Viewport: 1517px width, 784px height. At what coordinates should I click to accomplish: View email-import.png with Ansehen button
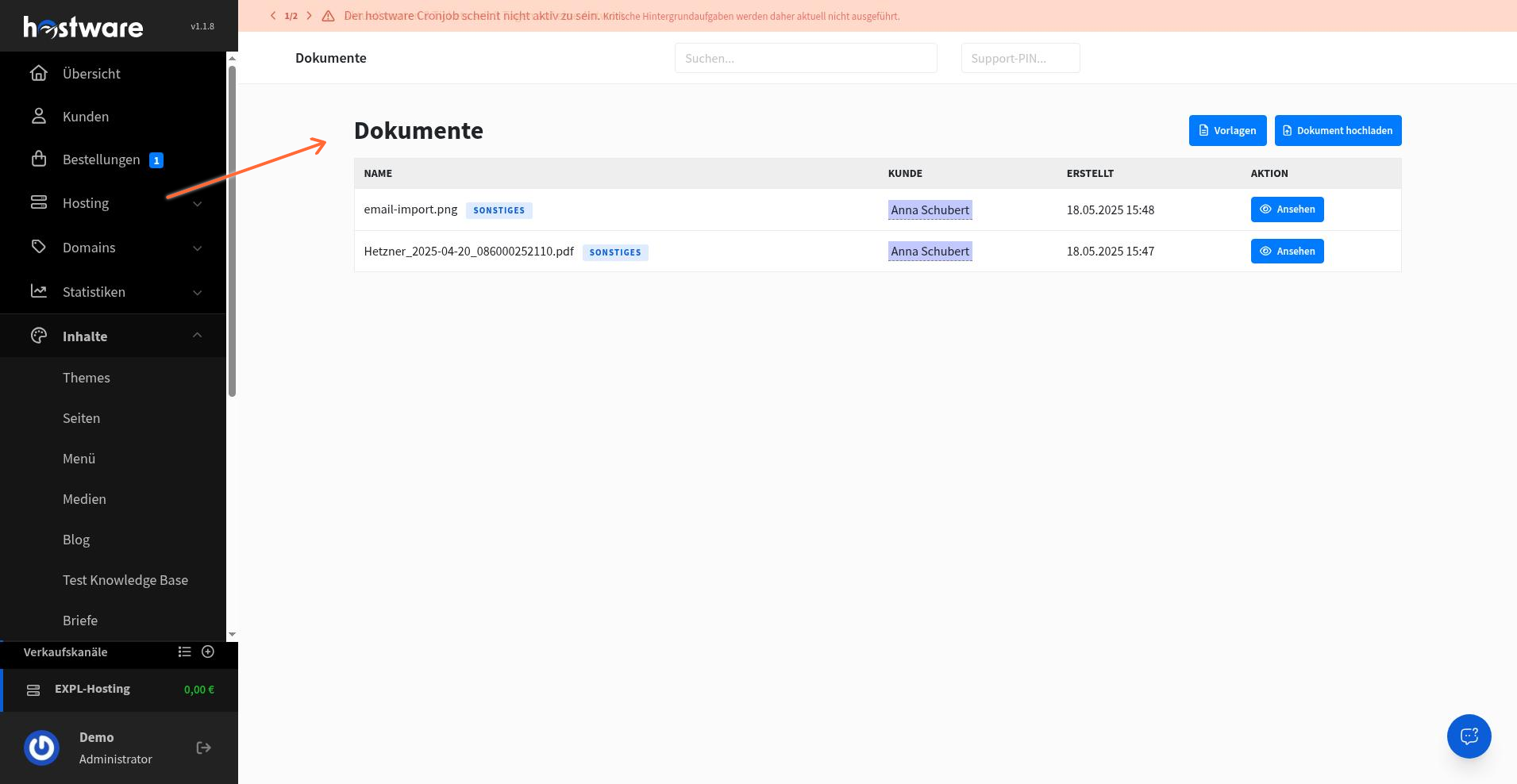coord(1287,209)
